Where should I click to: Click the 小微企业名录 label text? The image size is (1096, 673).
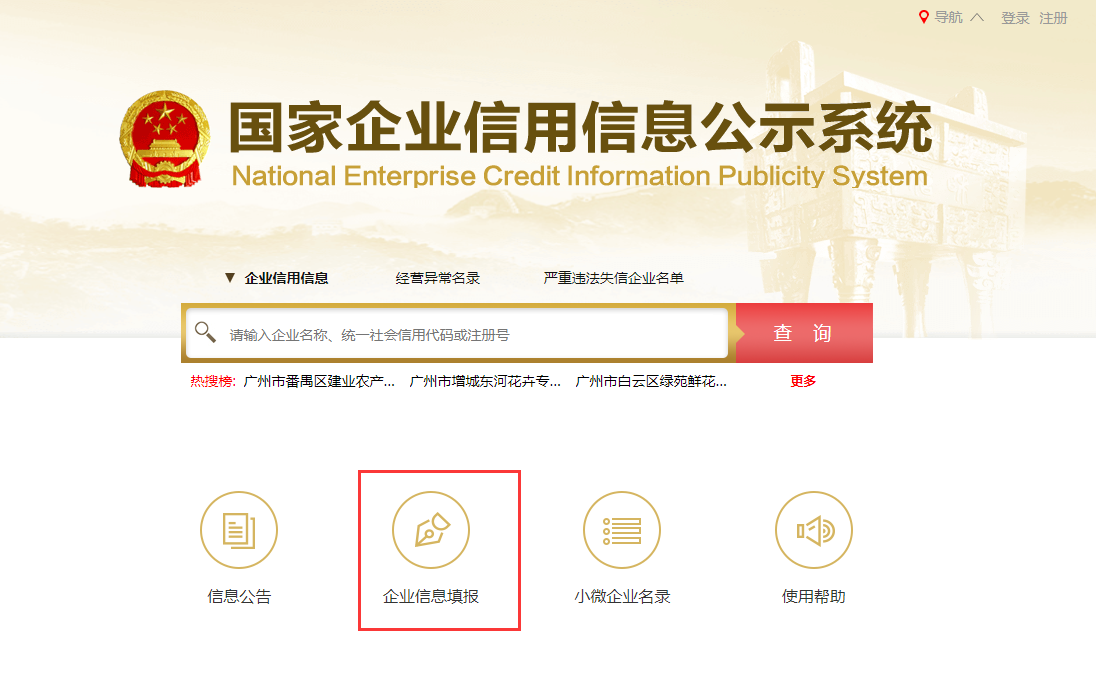pyautogui.click(x=622, y=596)
